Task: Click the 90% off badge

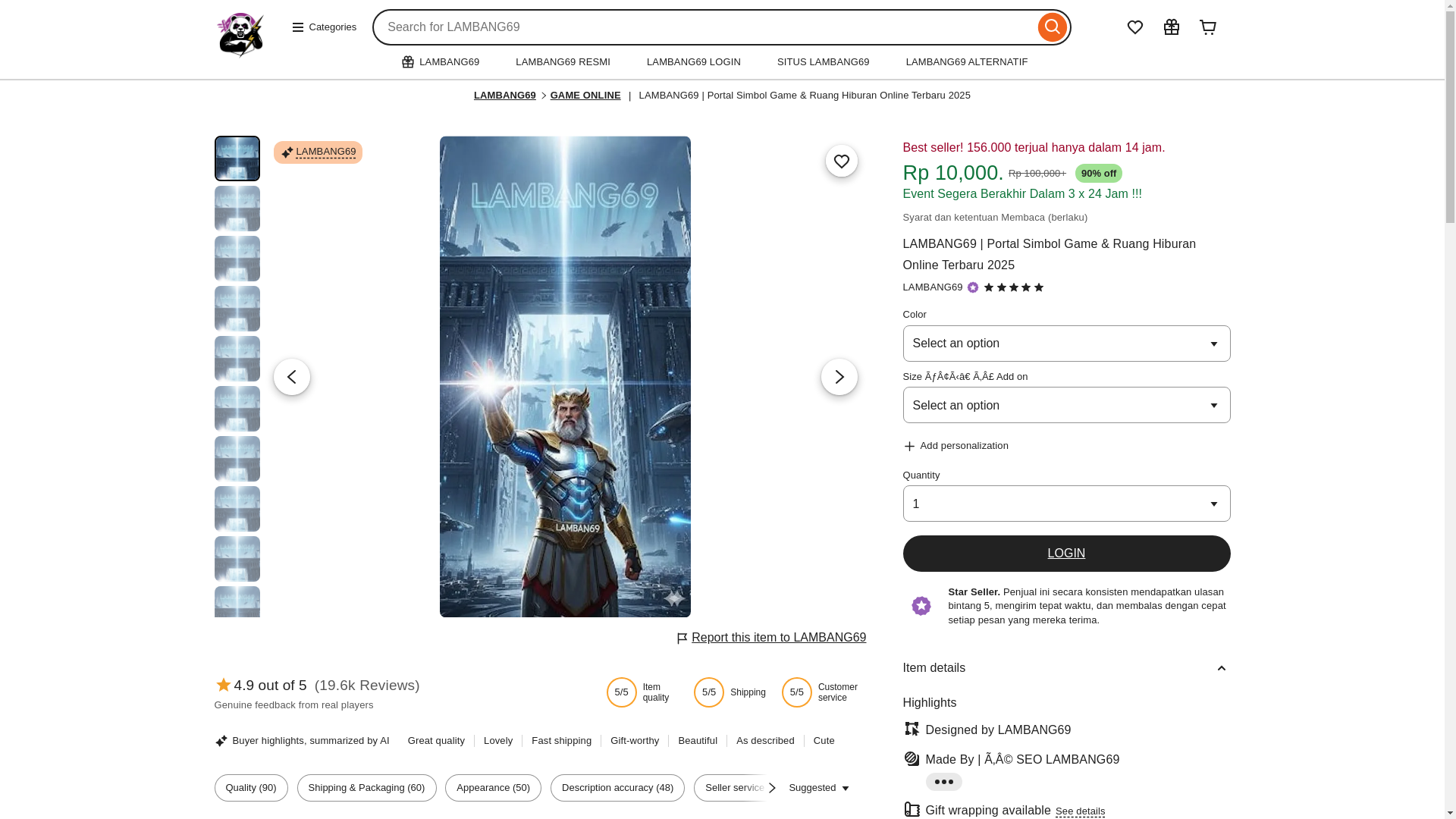Action: (x=1098, y=174)
